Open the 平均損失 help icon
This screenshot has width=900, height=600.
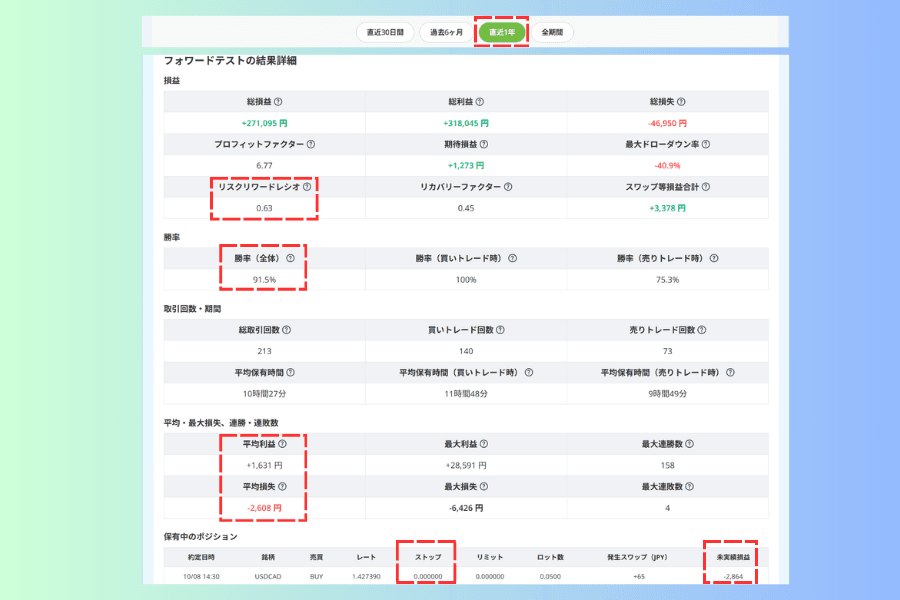coord(282,486)
